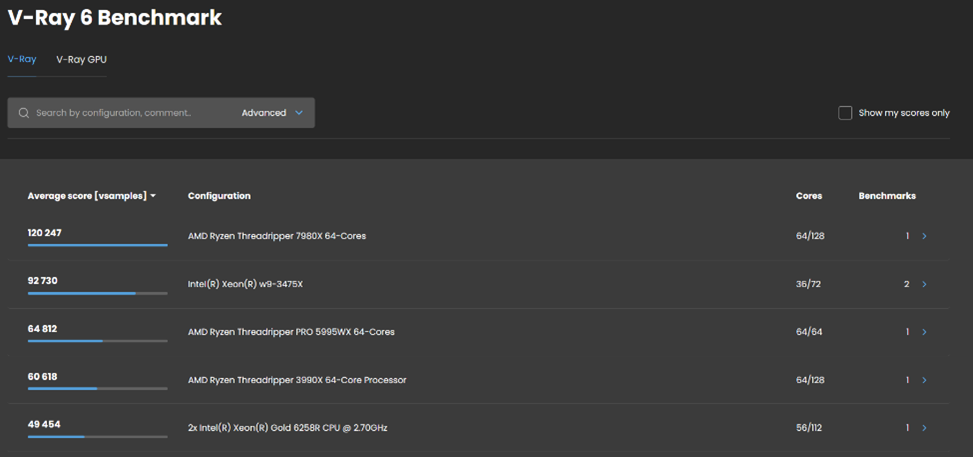
Task: Open 2x Intel Xeon Gold 6258R entry
Action: 287,428
